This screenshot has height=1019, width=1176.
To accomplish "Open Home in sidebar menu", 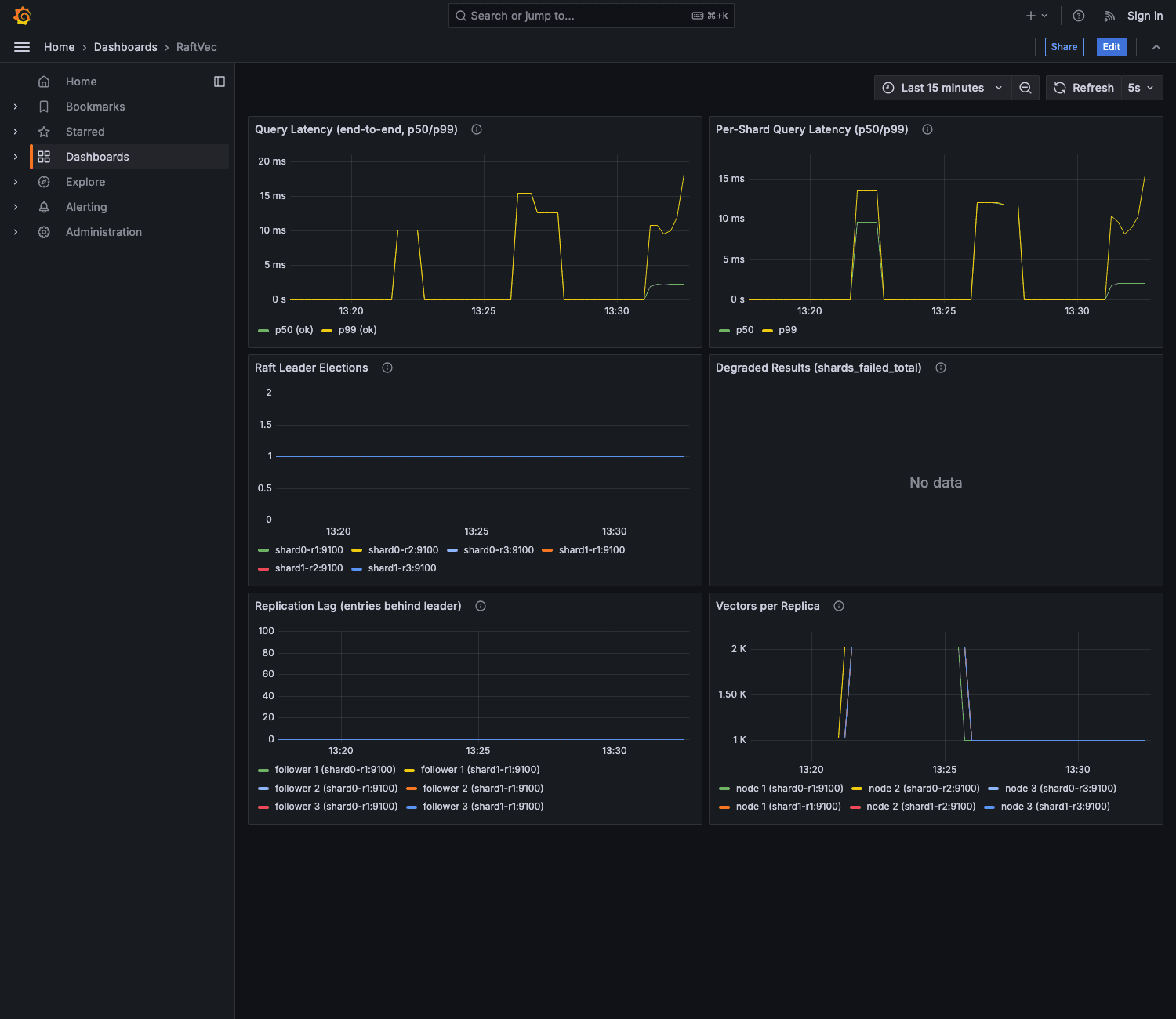I will [x=82, y=82].
